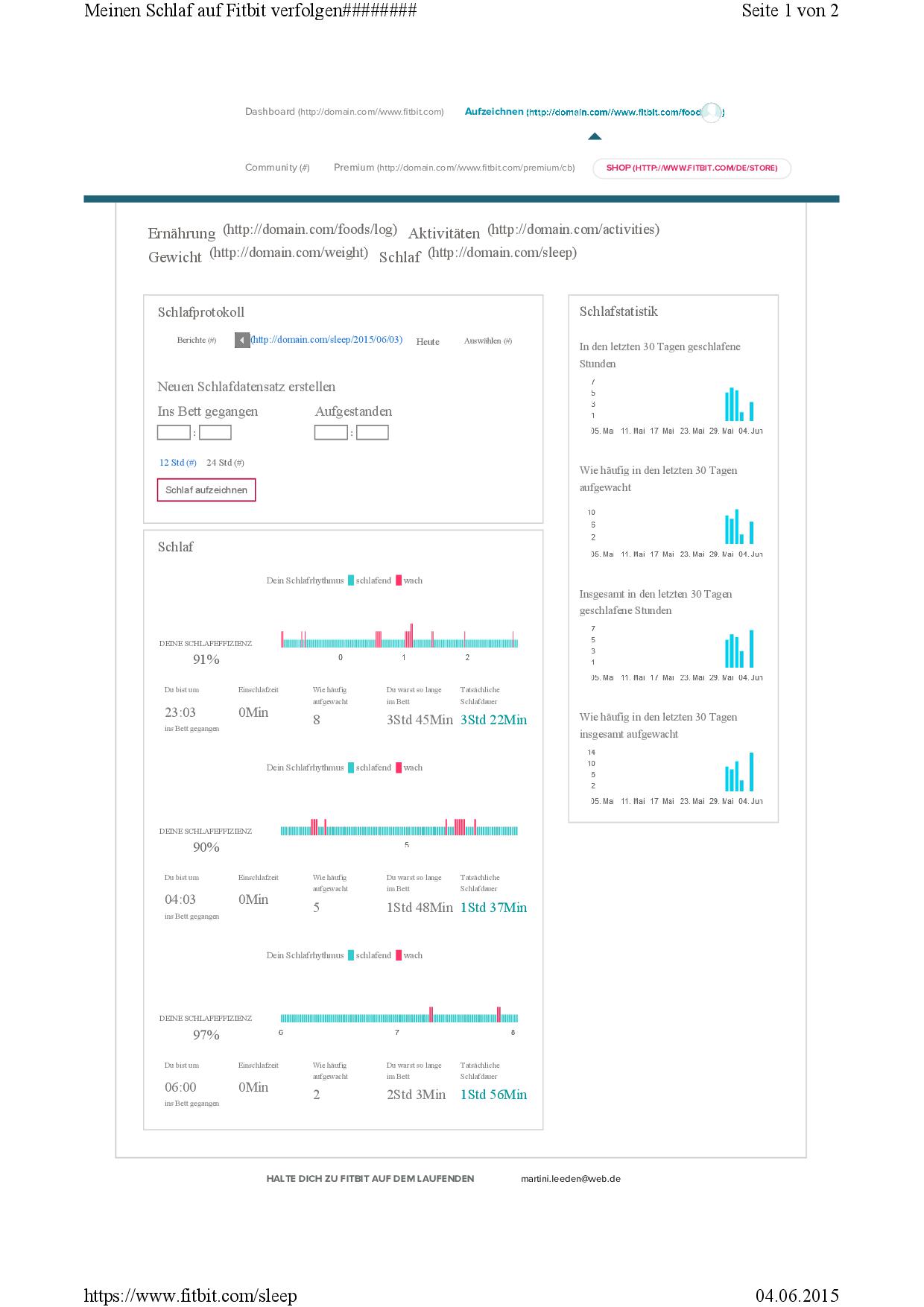Screen dimensions: 924x1307
Task: Click the 90% sleep efficiency value
Action: coord(206,847)
